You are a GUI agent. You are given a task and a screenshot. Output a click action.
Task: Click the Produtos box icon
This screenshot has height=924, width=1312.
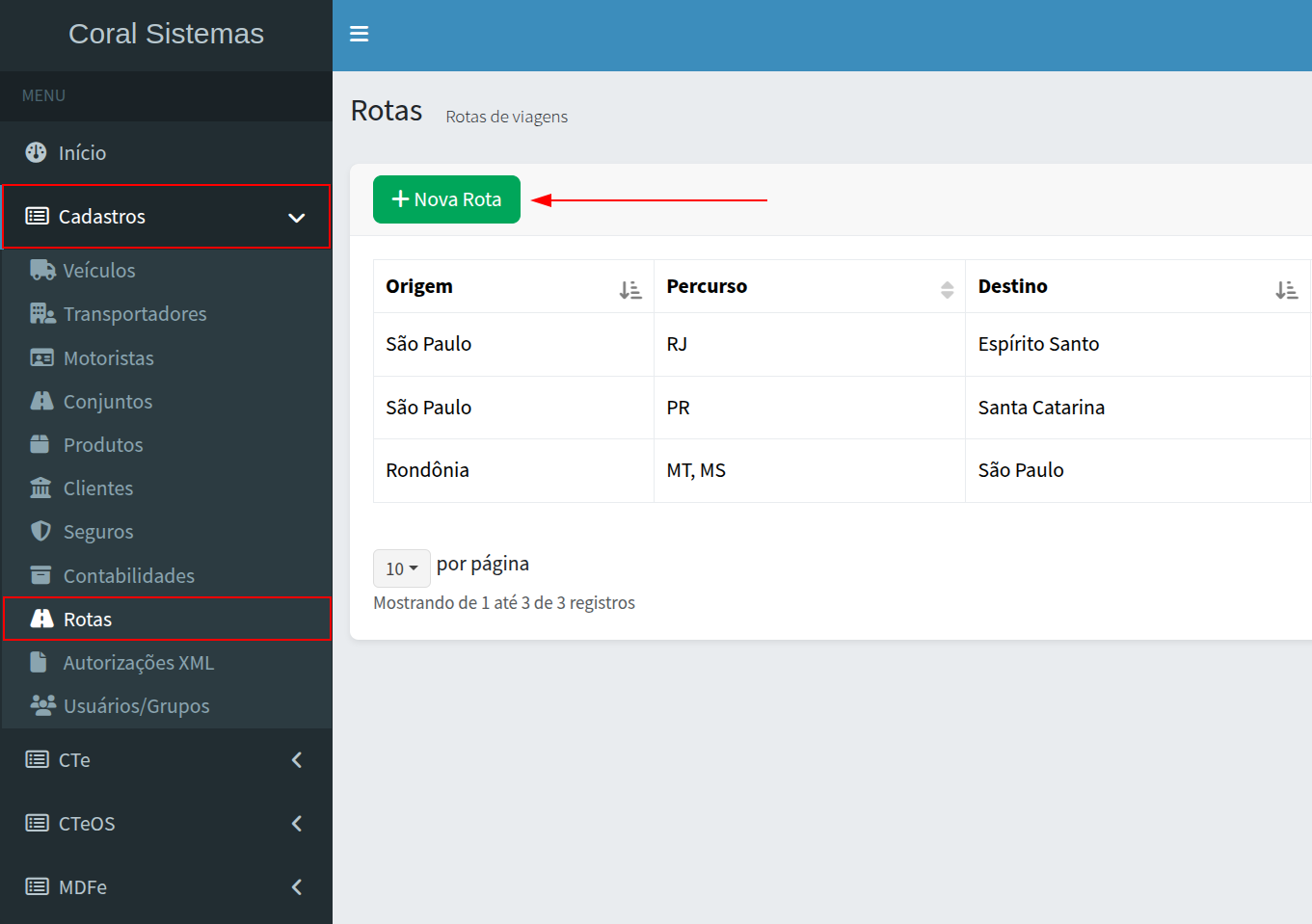coord(40,444)
